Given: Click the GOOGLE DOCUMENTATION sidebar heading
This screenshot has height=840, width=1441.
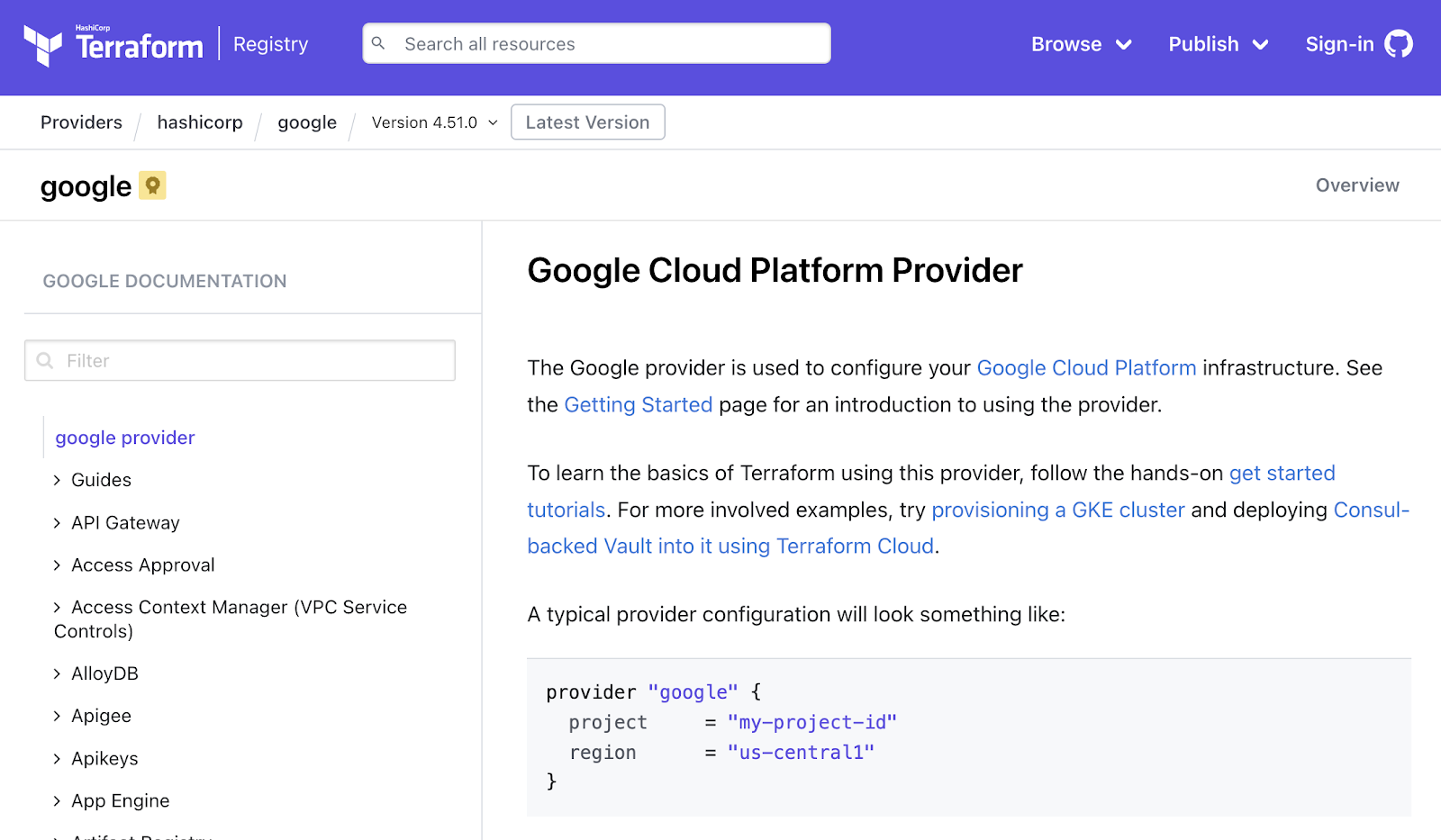Looking at the screenshot, I should coord(165,281).
